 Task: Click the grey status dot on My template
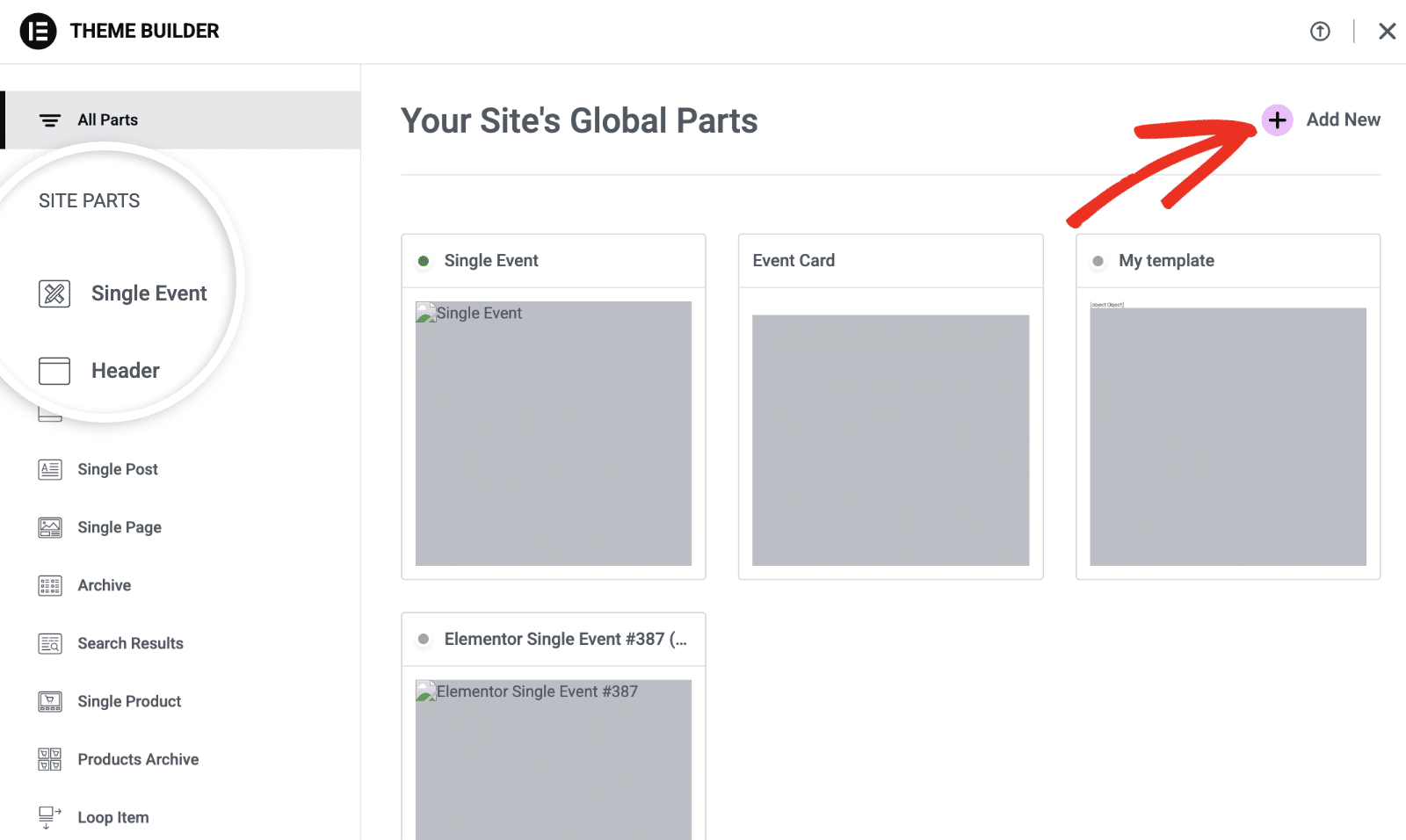pos(1098,261)
